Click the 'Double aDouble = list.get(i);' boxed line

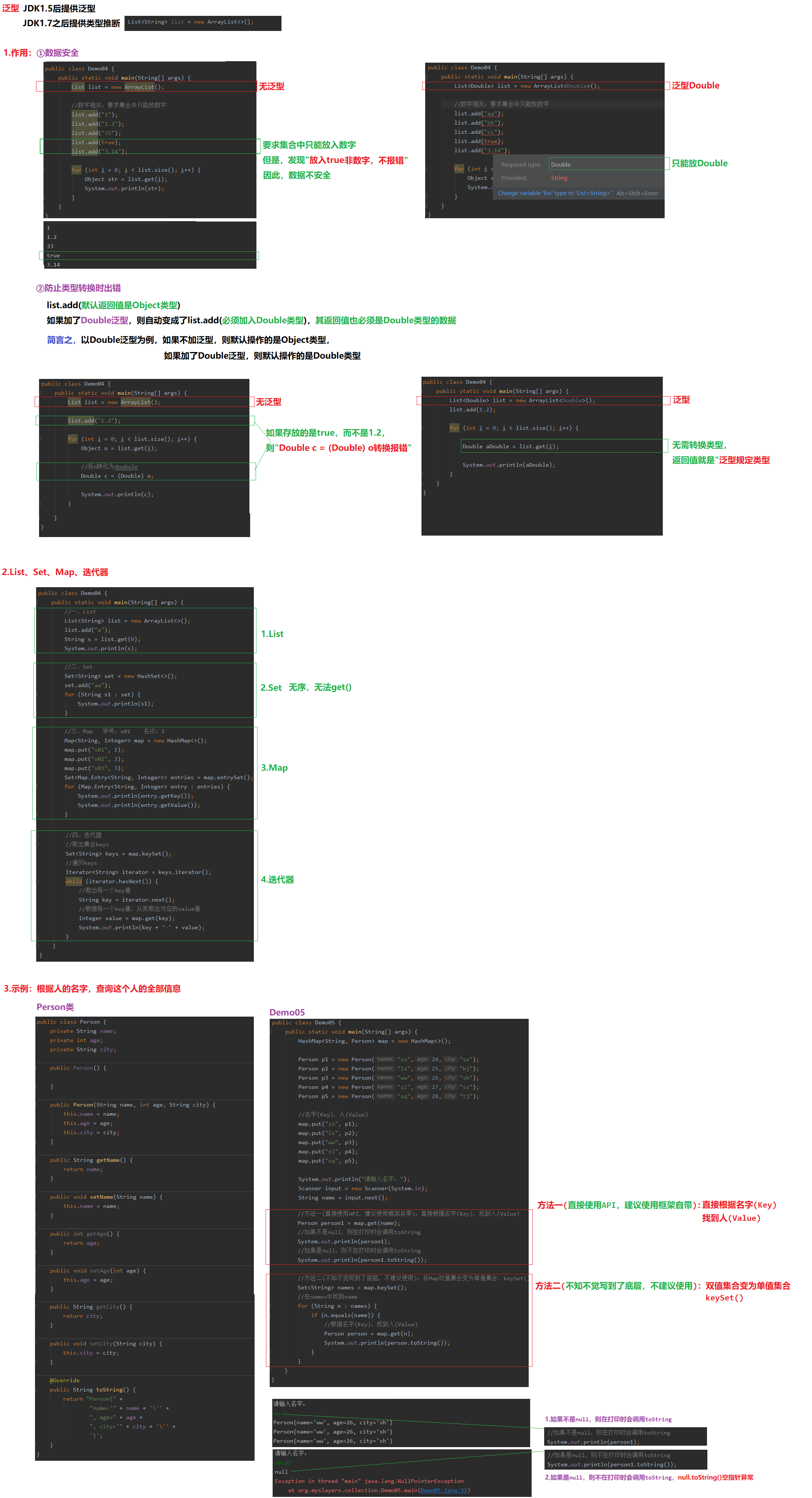click(510, 446)
